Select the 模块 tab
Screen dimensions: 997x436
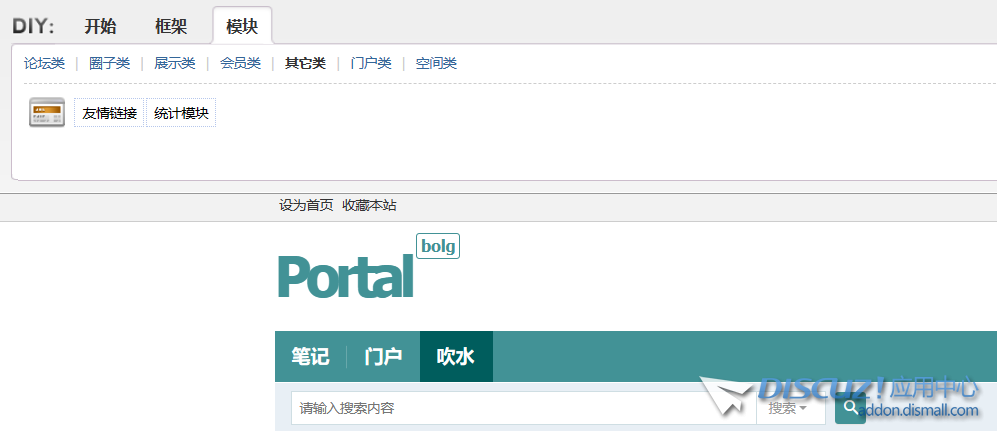242,26
